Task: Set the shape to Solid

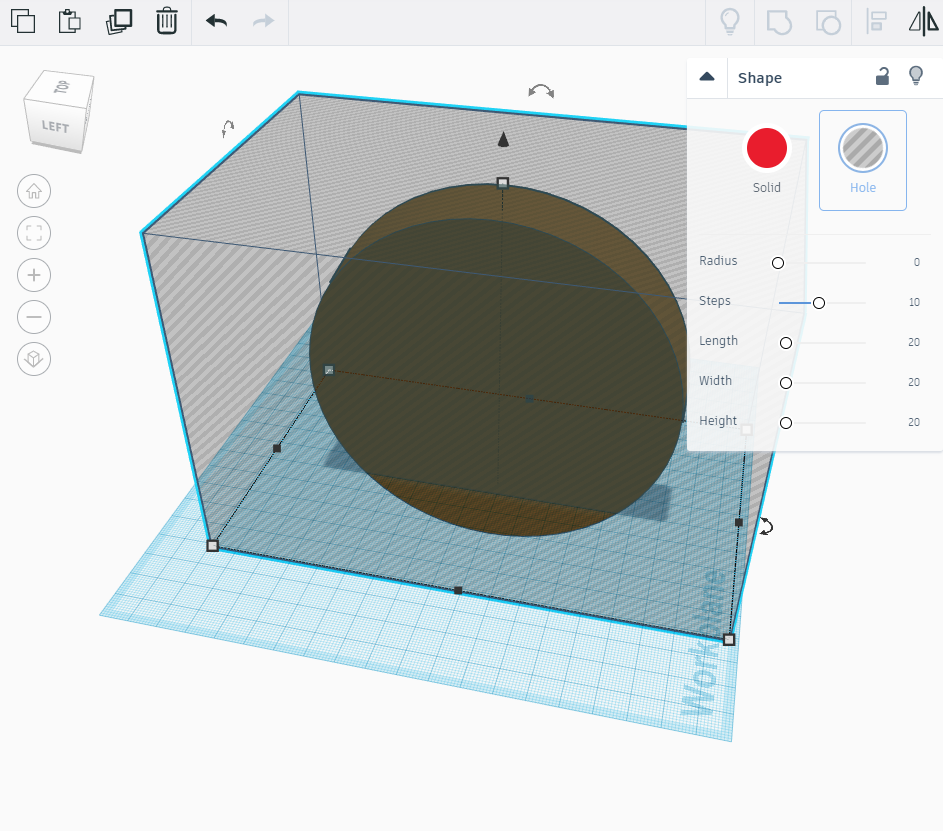Action: (766, 147)
